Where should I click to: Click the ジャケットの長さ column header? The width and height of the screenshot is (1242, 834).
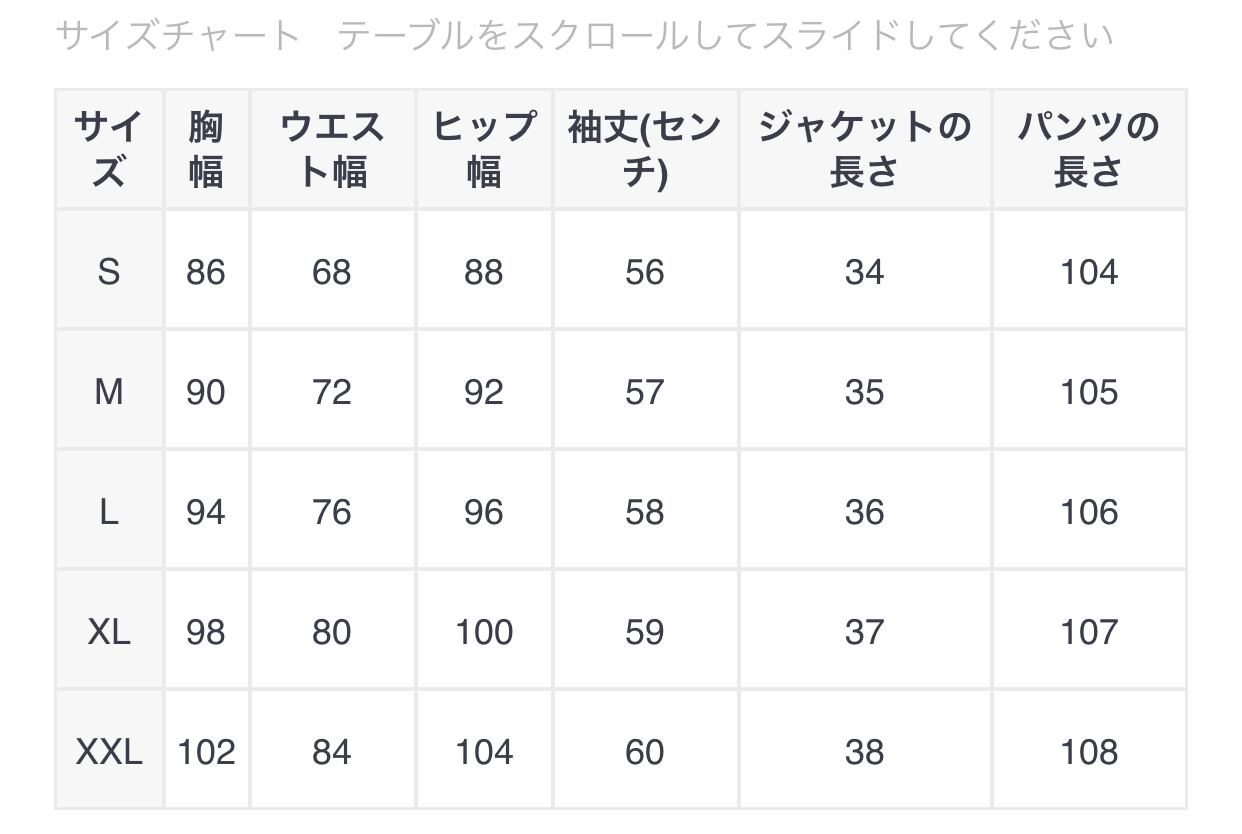[x=864, y=150]
